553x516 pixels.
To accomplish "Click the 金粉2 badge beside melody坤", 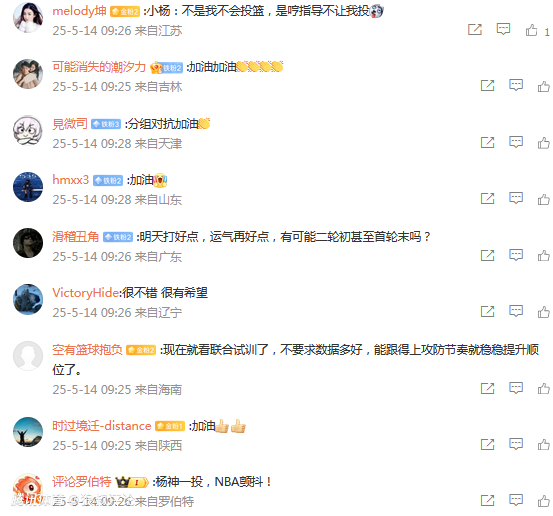I will 125,12.
